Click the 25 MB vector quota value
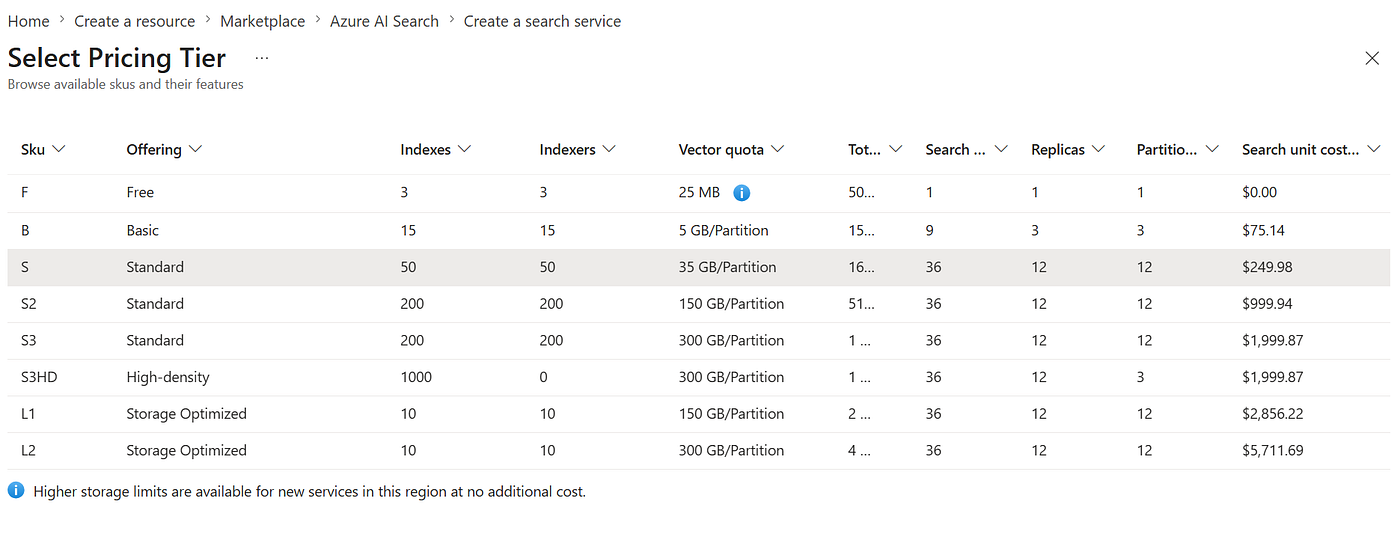 click(699, 193)
